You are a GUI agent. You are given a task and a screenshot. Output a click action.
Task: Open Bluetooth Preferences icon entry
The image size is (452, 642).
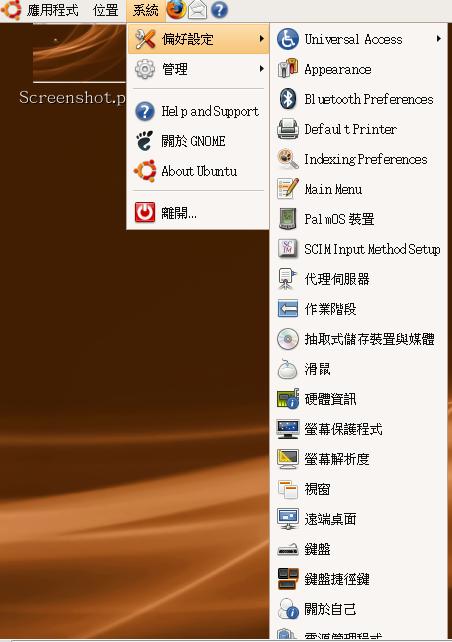288,99
